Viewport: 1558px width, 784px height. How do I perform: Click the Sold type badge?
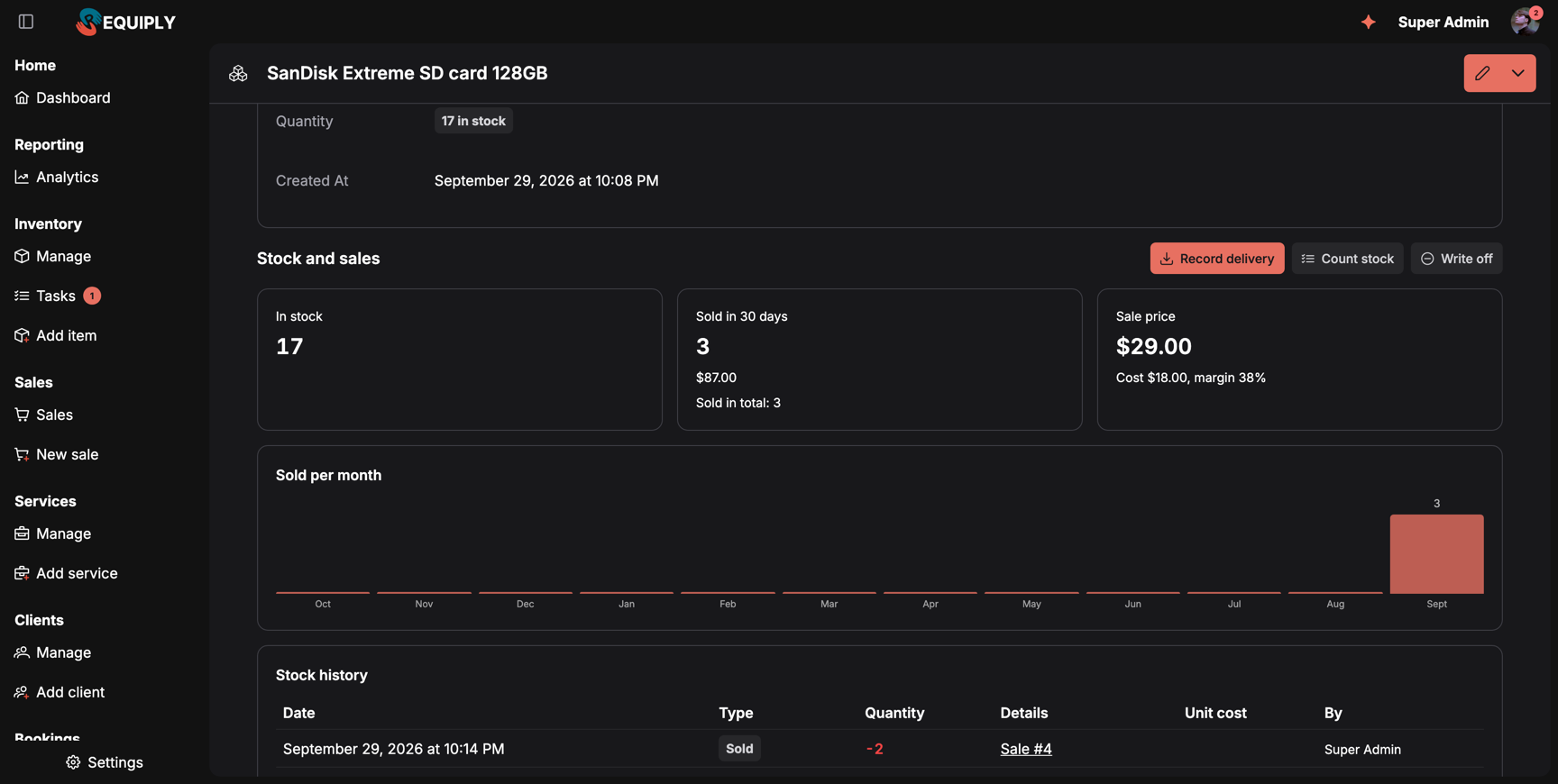tap(739, 749)
